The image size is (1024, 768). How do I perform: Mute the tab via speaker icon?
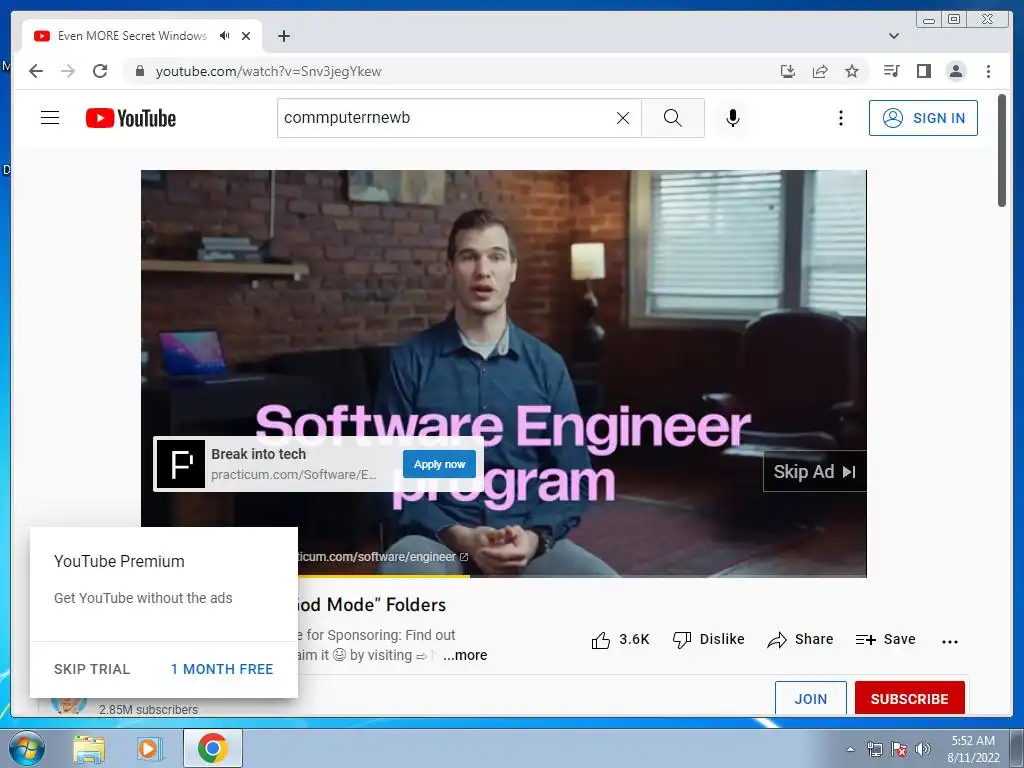(225, 36)
